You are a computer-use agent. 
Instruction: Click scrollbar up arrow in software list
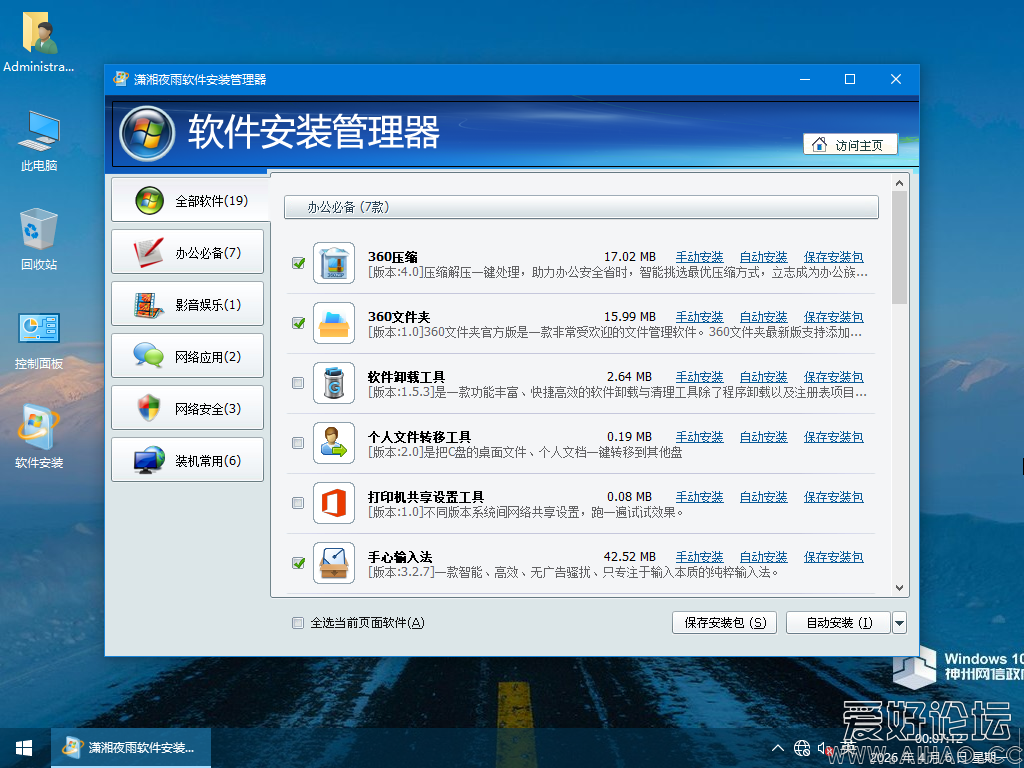[899, 184]
